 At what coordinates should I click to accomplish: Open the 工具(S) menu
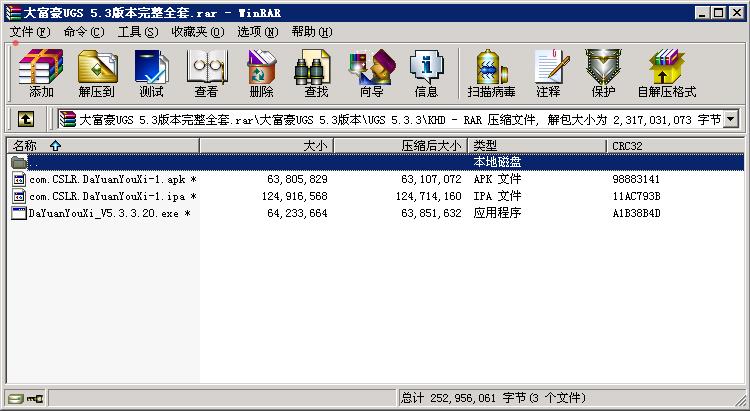point(138,32)
